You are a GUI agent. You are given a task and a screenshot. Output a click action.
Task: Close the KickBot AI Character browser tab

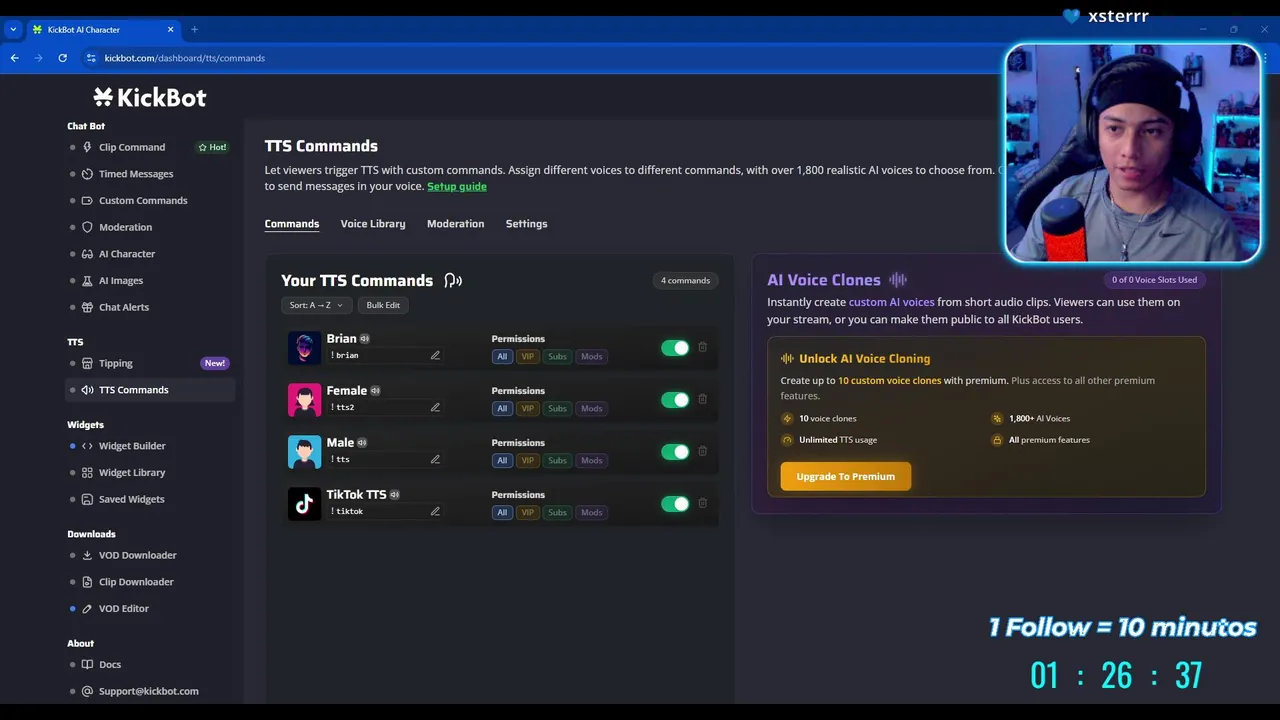pyautogui.click(x=171, y=29)
